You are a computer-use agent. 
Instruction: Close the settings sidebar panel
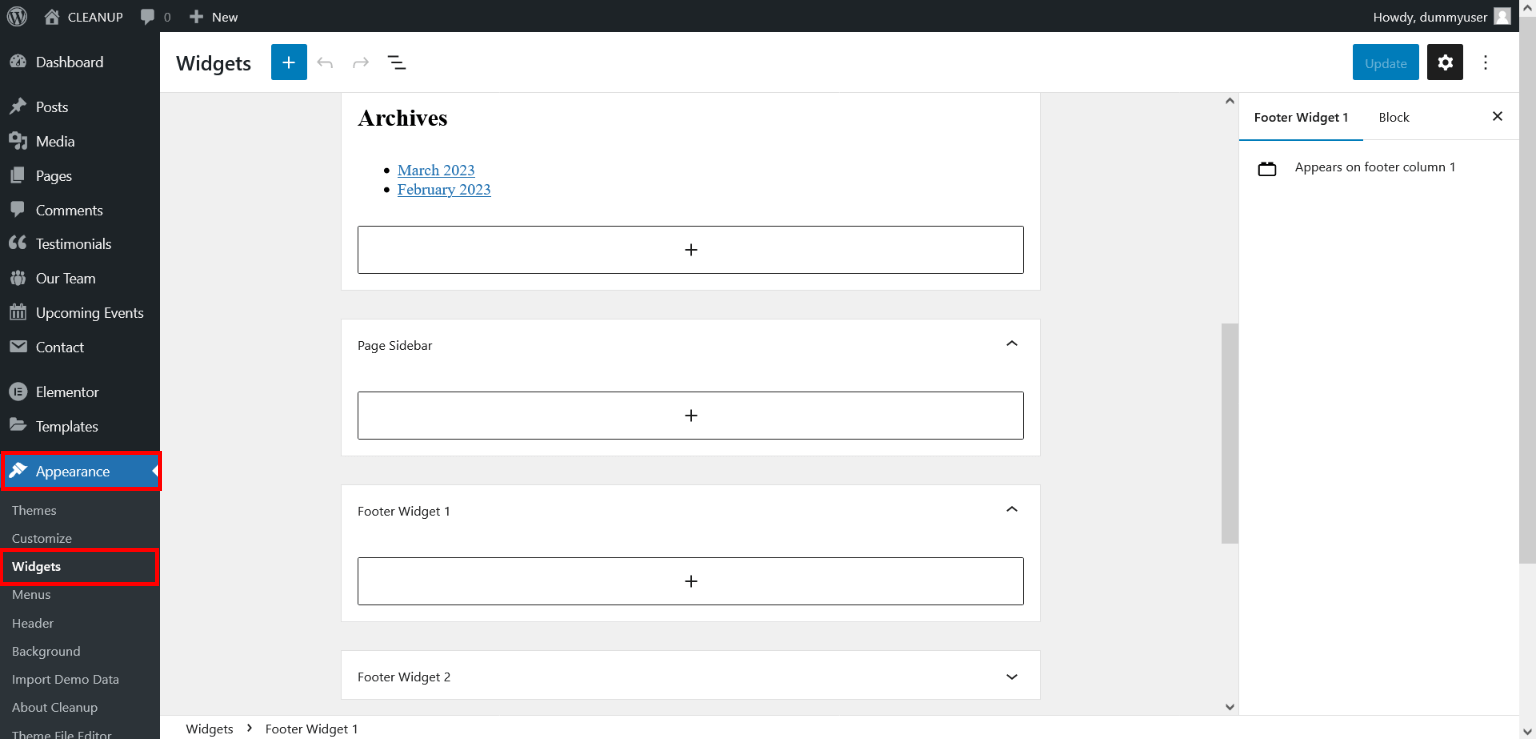click(1497, 116)
